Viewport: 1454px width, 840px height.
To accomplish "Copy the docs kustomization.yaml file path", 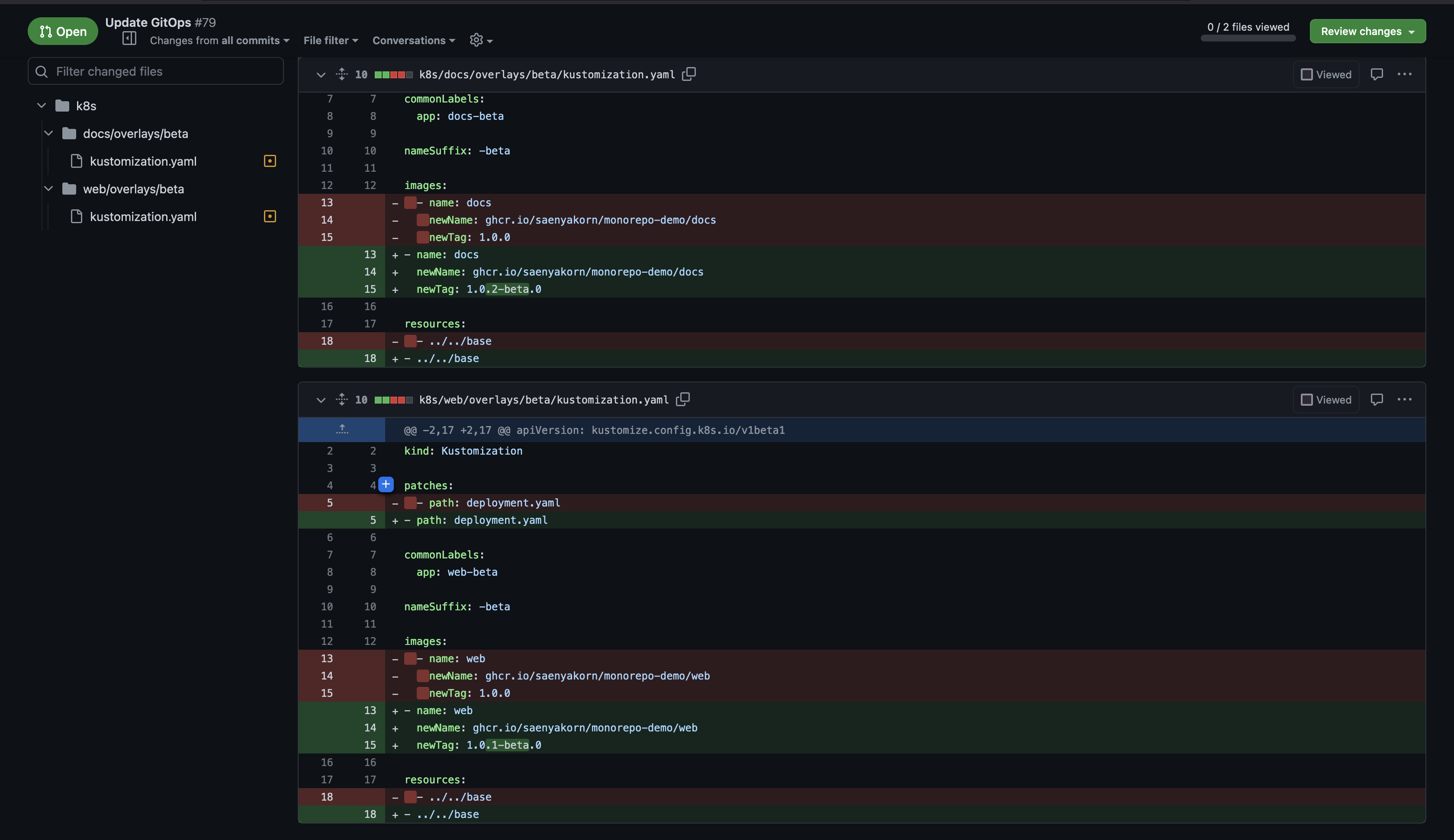I will point(689,74).
